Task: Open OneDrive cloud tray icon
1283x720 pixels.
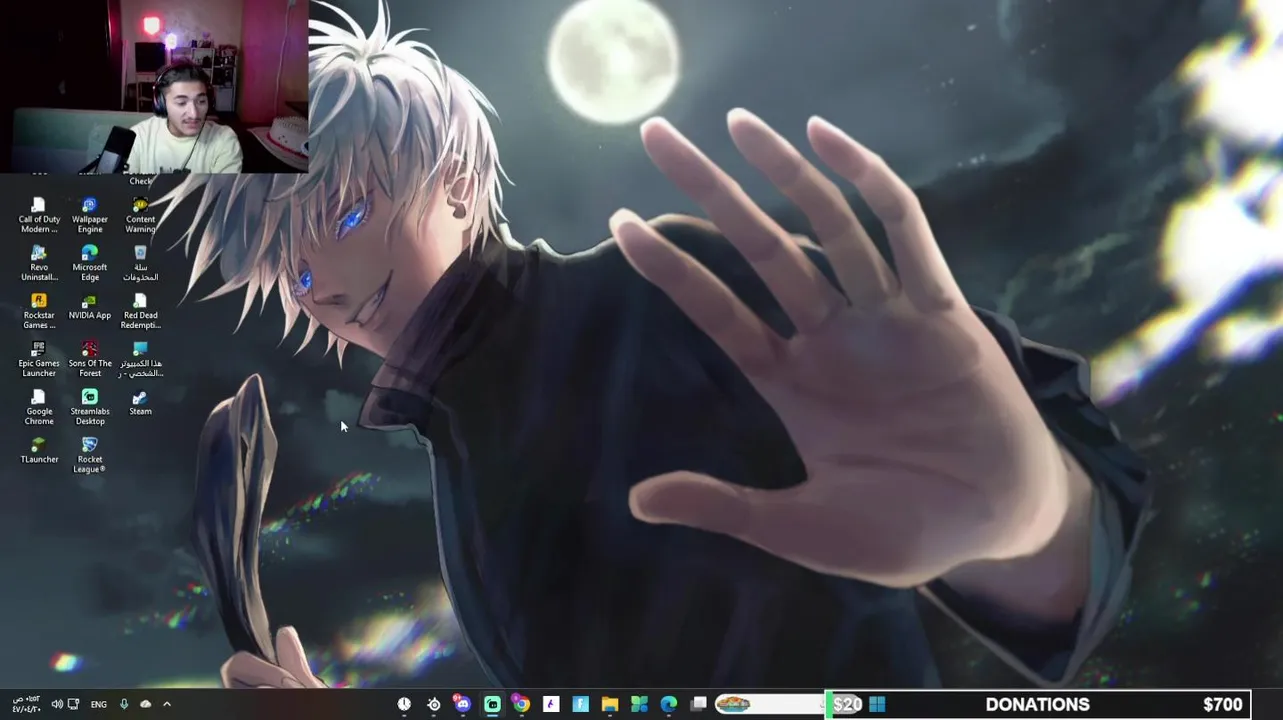Action: pyautogui.click(x=146, y=704)
